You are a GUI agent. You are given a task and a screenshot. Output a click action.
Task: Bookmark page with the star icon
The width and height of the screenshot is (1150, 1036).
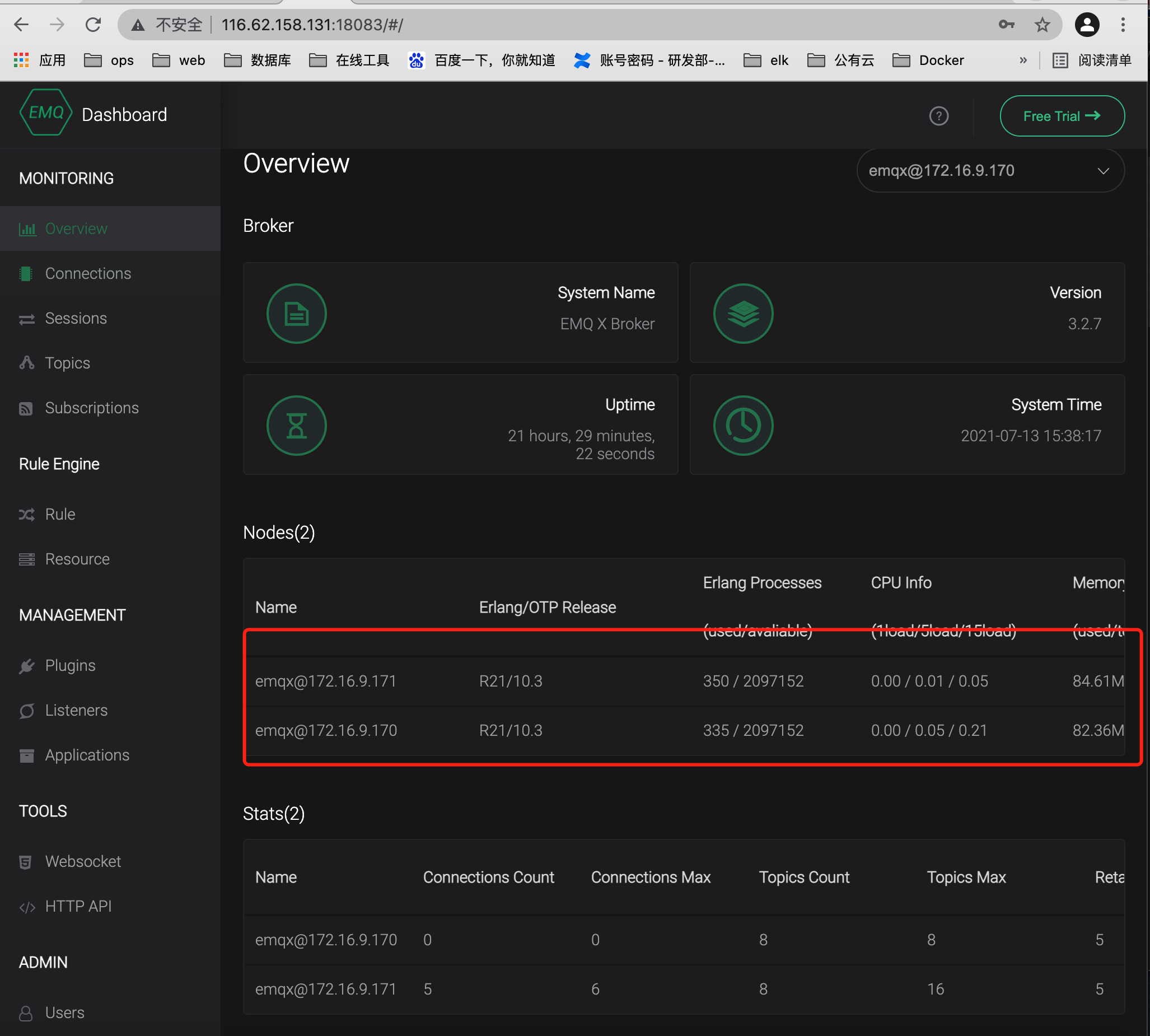click(x=1042, y=25)
